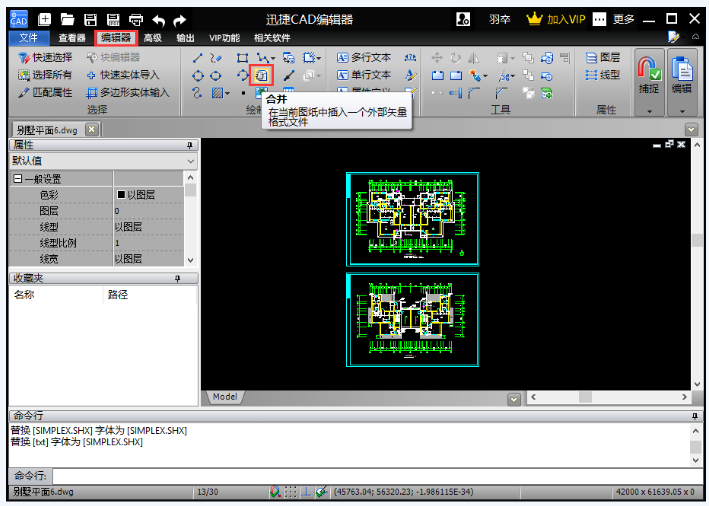Click the Save floppy disk icon
This screenshot has height=506, width=709.
click(x=90, y=19)
